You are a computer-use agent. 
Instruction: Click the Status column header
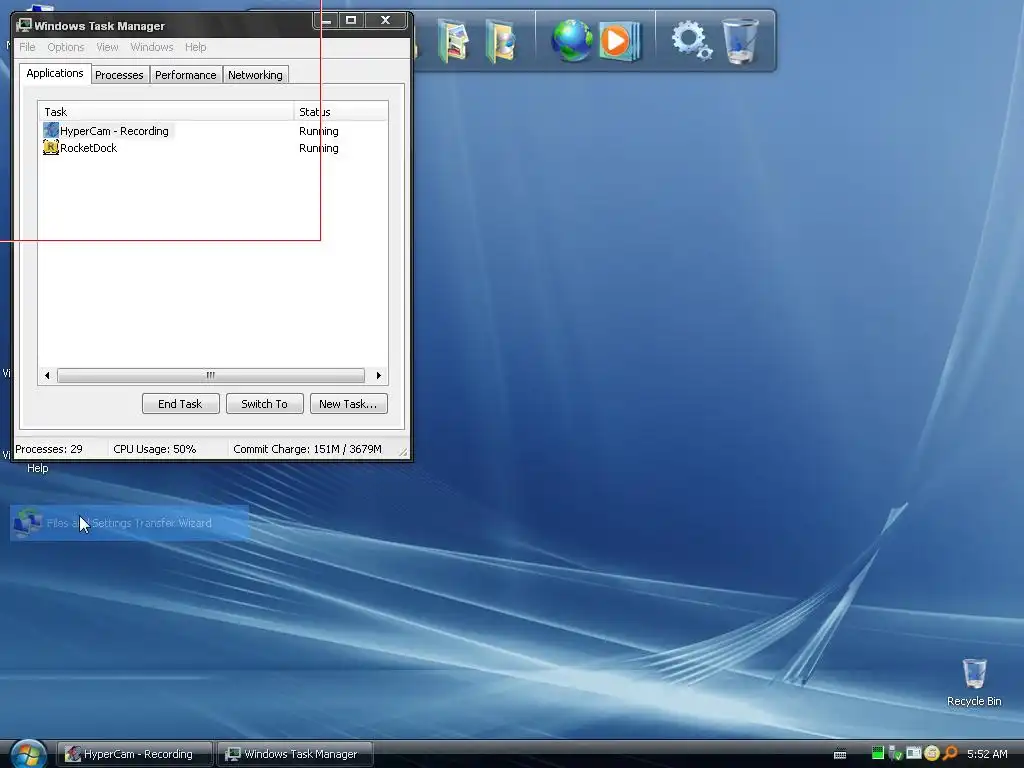click(341, 112)
